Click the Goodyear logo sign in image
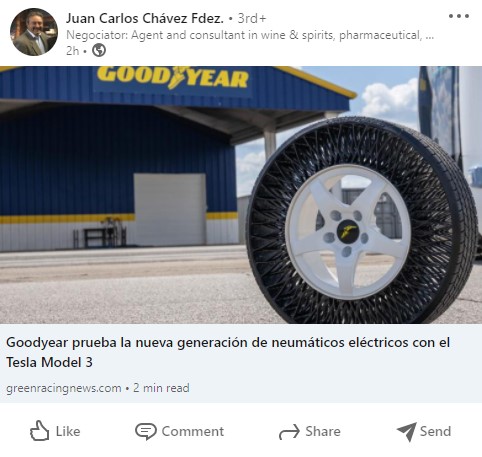Screen dimensions: 482x457 [173, 78]
